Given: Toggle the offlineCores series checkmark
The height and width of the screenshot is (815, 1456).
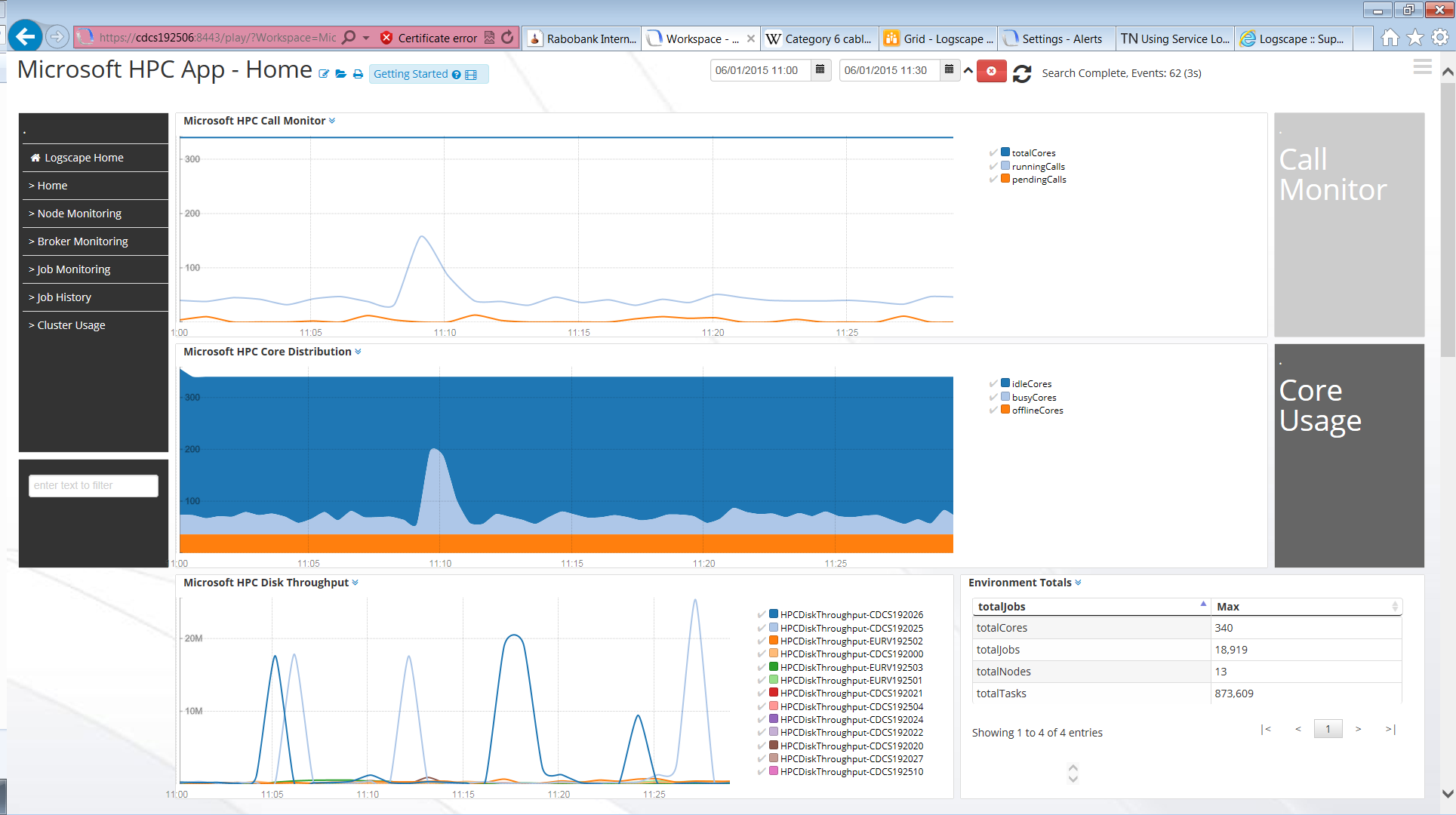Looking at the screenshot, I should (x=993, y=411).
